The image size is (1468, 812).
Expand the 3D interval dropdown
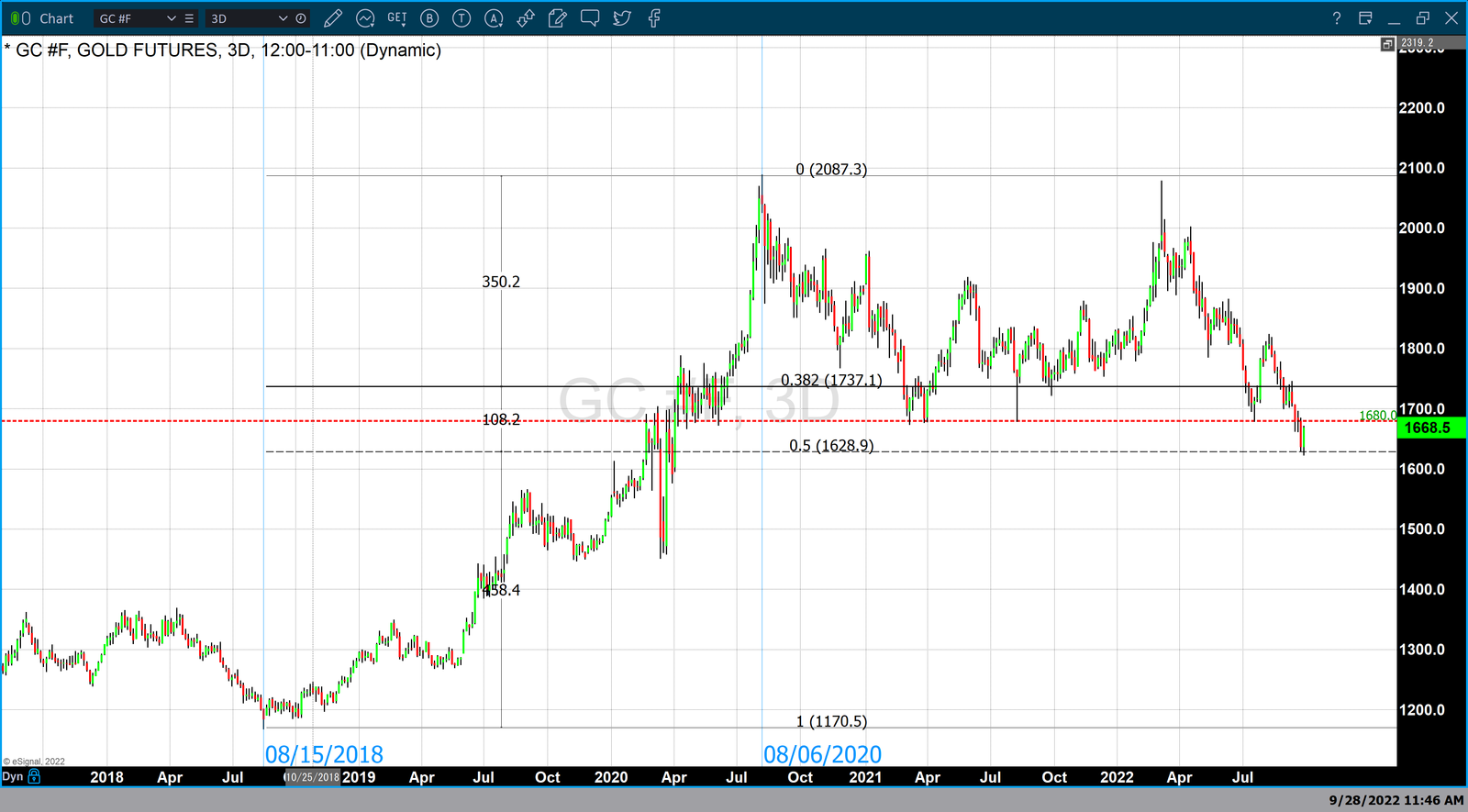tap(283, 18)
